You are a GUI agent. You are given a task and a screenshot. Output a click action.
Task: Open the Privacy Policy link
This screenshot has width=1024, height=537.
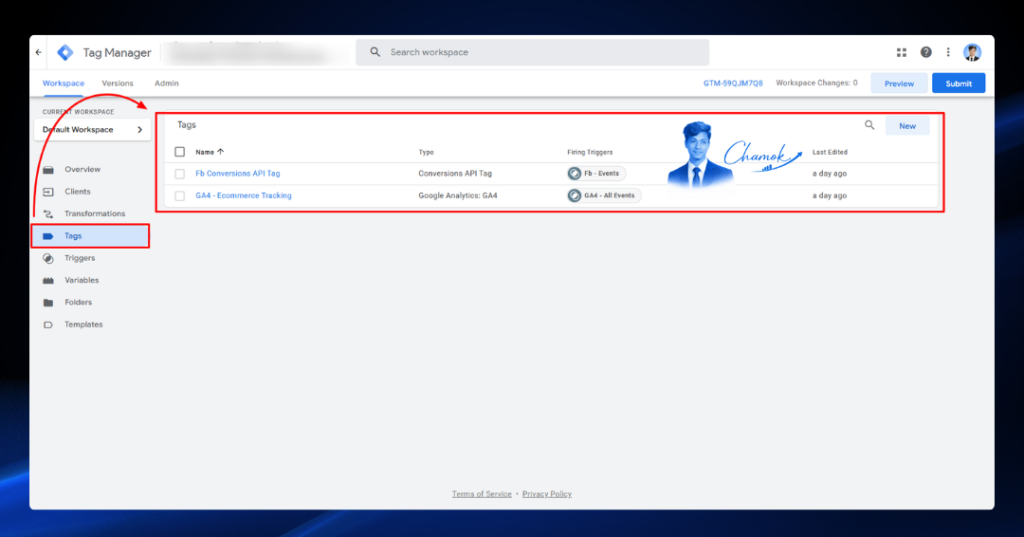547,494
